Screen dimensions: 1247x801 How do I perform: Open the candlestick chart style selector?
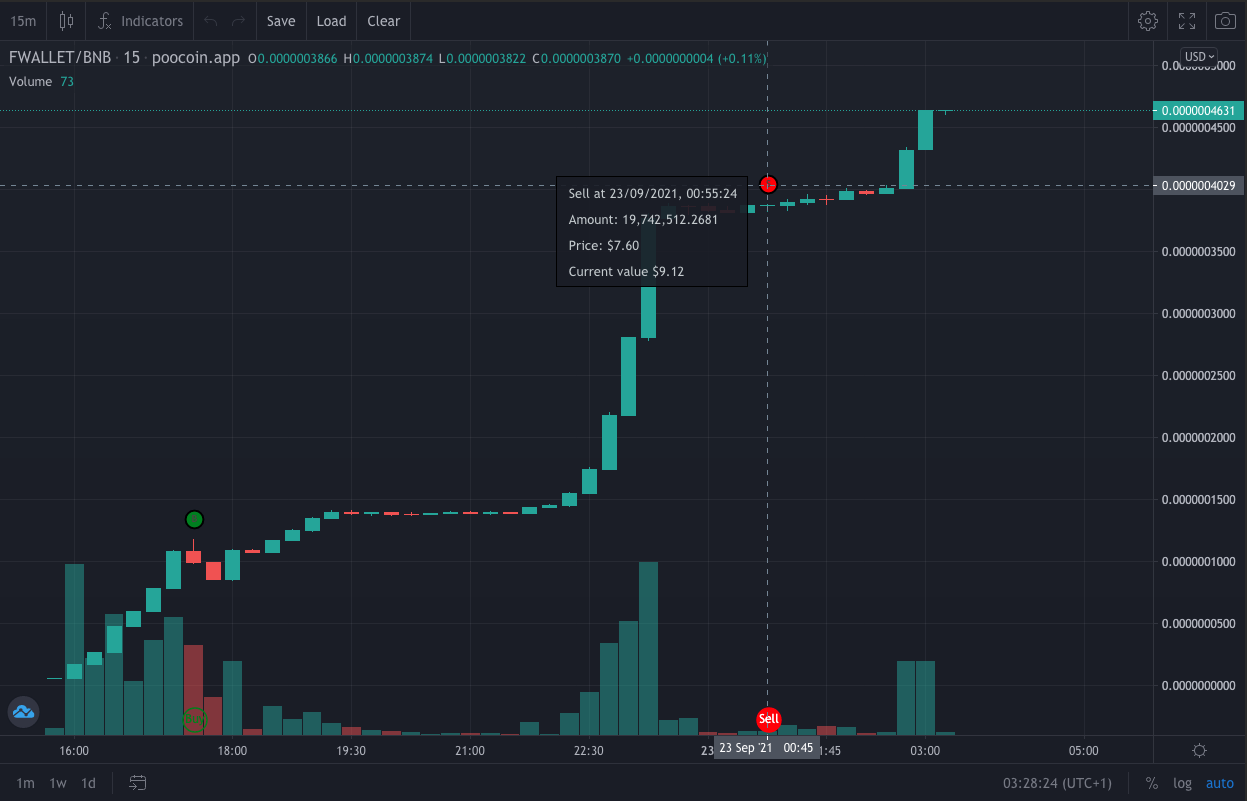(66, 20)
